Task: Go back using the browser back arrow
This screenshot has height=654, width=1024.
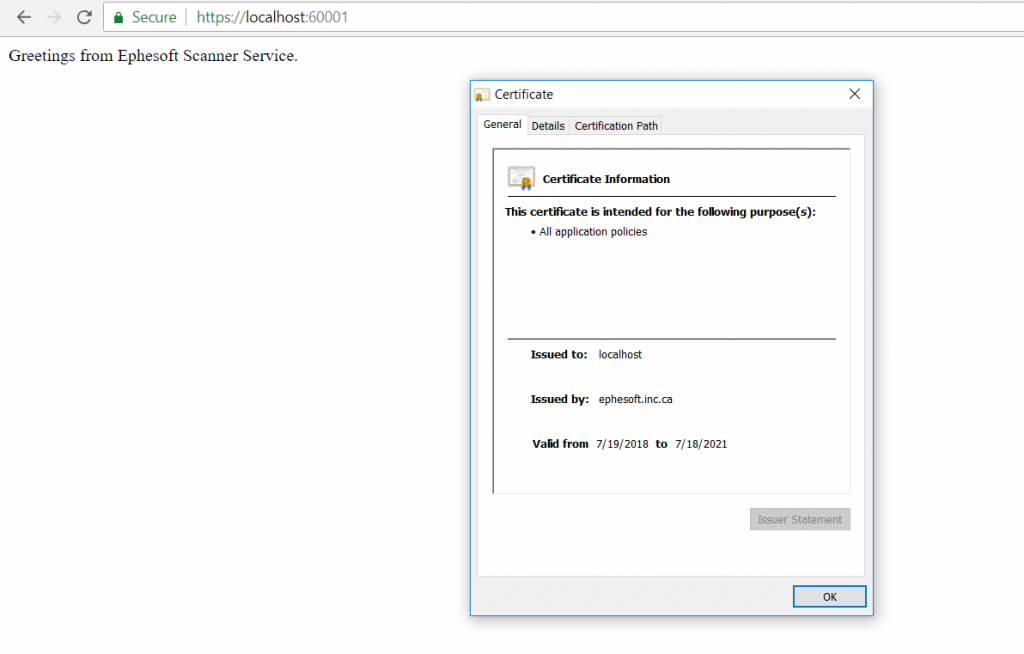Action: pos(24,17)
